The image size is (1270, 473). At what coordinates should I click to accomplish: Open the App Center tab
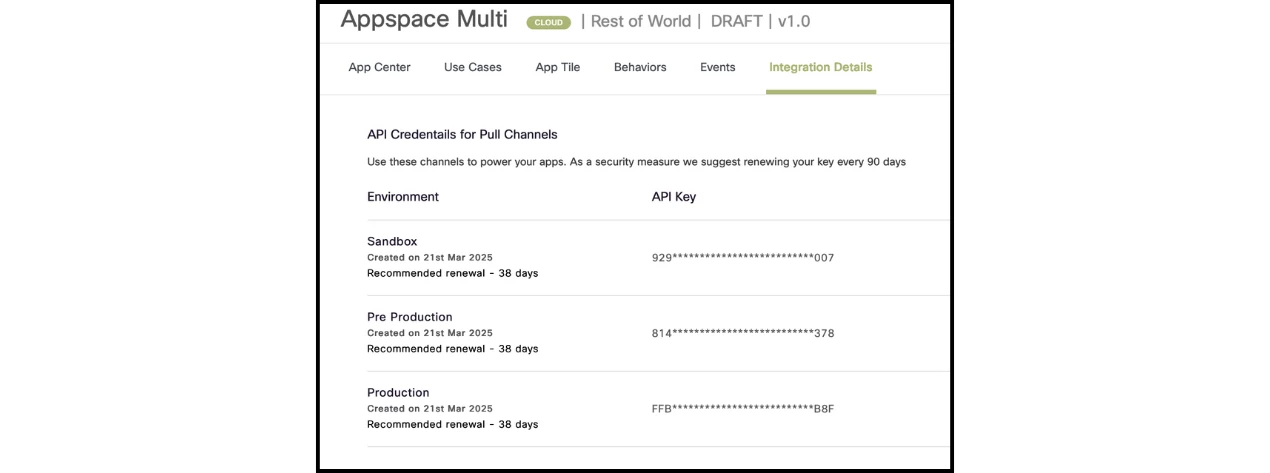click(379, 67)
